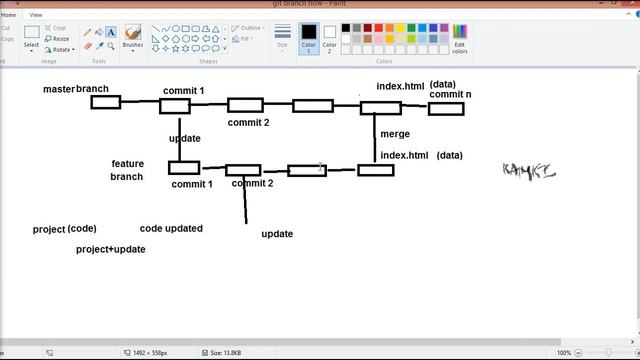Choose the Line shape
The image size is (640, 360).
[x=156, y=29]
